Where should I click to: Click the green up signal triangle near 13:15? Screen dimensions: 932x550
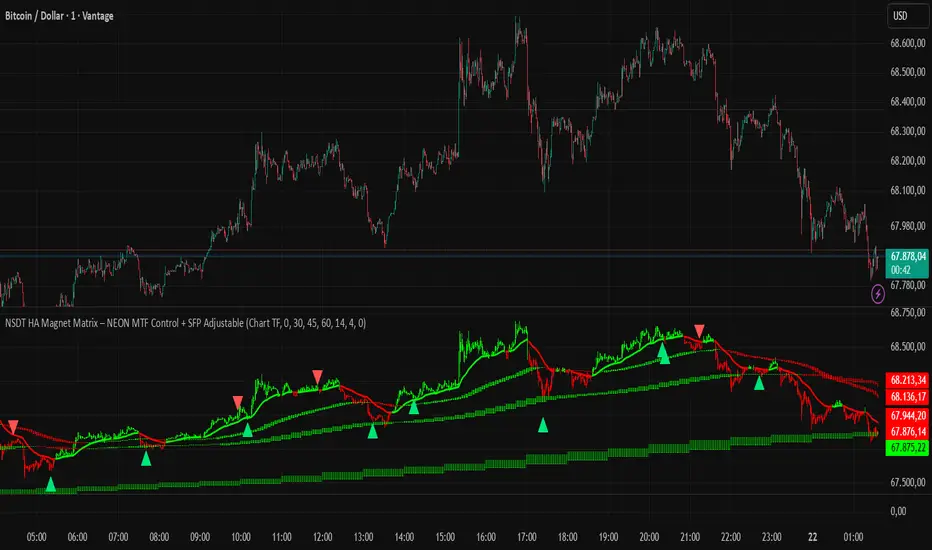(x=372, y=432)
